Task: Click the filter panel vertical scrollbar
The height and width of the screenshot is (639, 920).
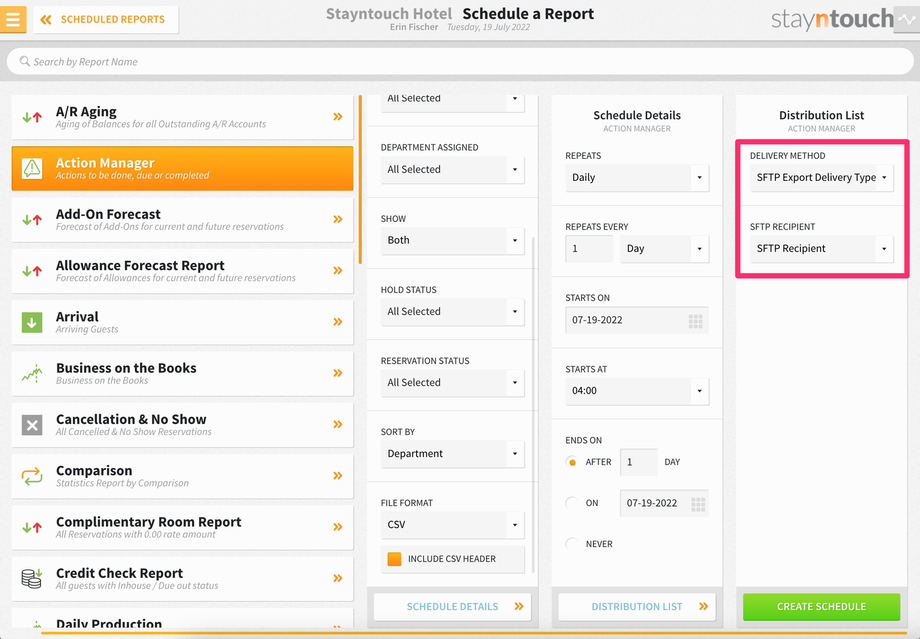Action: coord(533,405)
